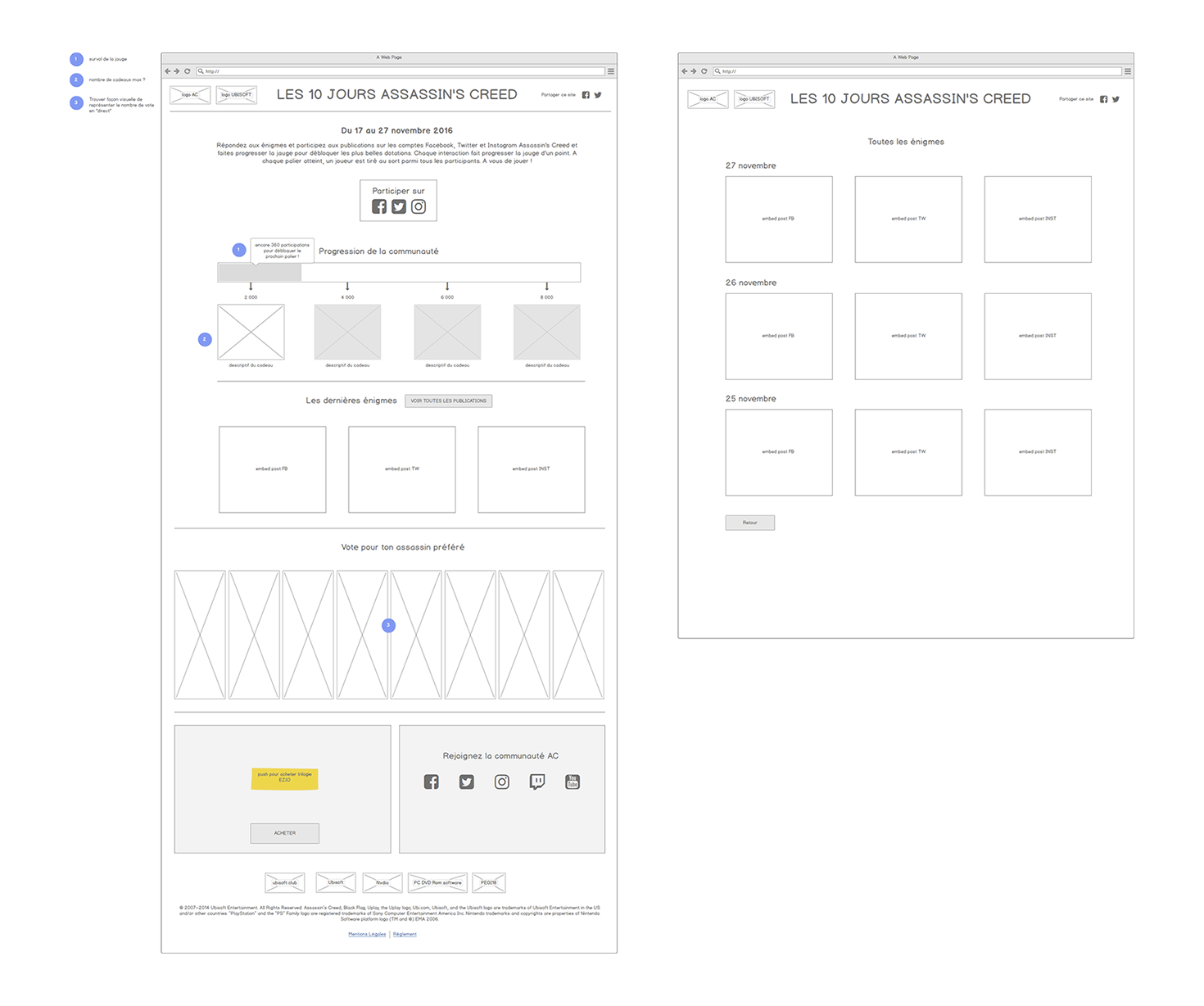
Task: Open the 'Règlement' link
Action: pos(405,934)
